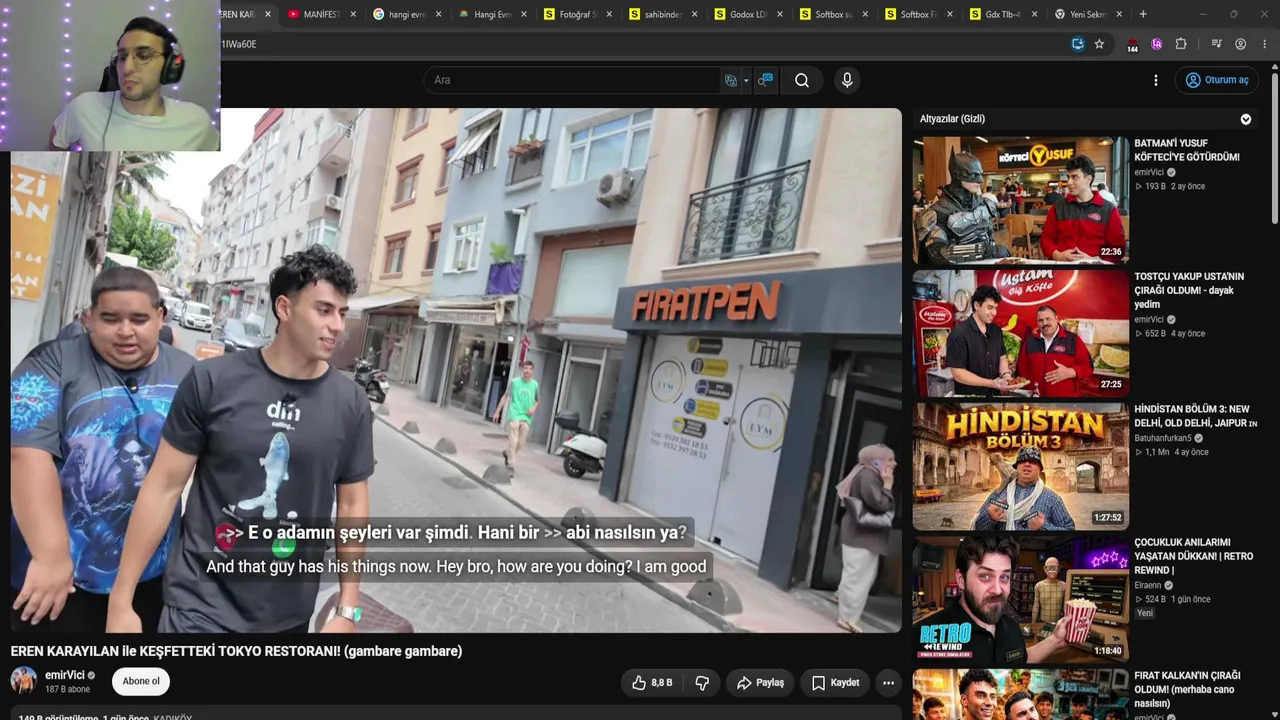Open more actions menu below the video
This screenshot has width=1280, height=720.
[x=888, y=683]
